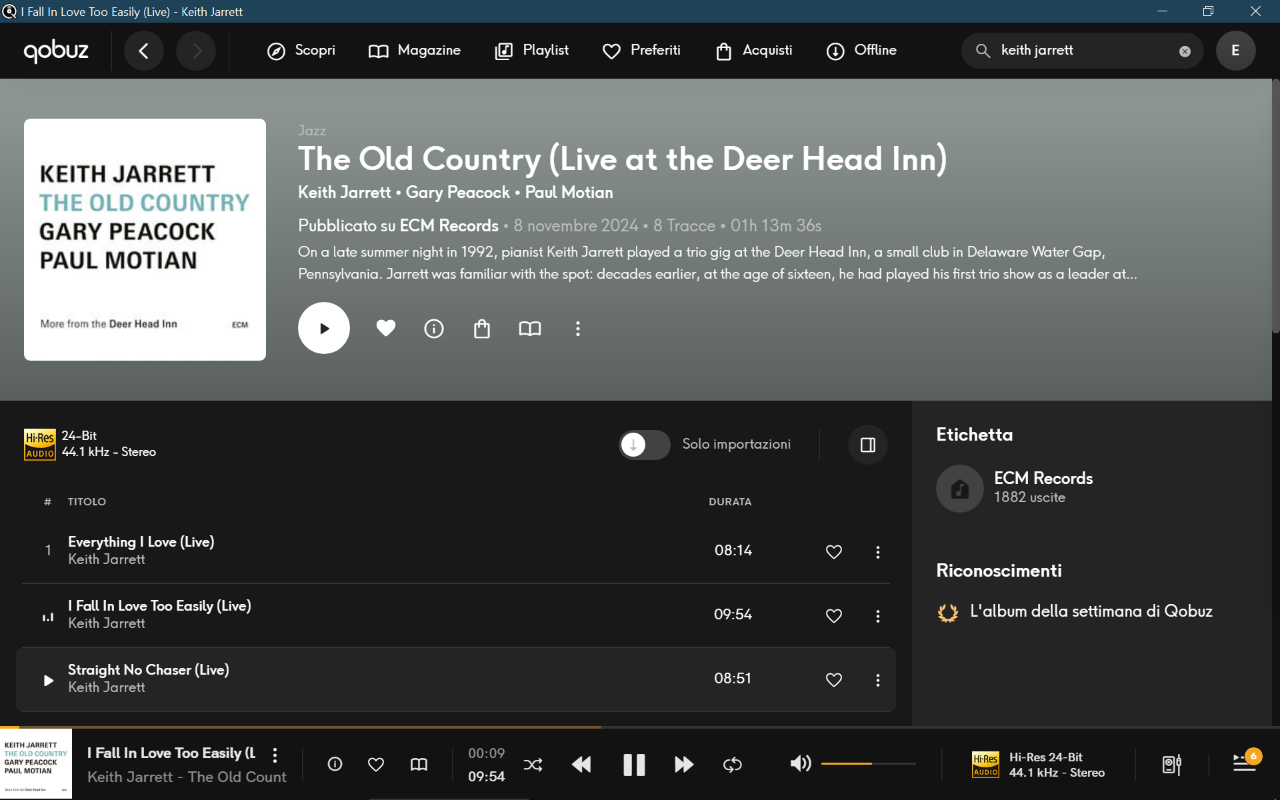Viewport: 1280px width, 800px height.
Task: Show album info via the info icon
Action: [434, 329]
